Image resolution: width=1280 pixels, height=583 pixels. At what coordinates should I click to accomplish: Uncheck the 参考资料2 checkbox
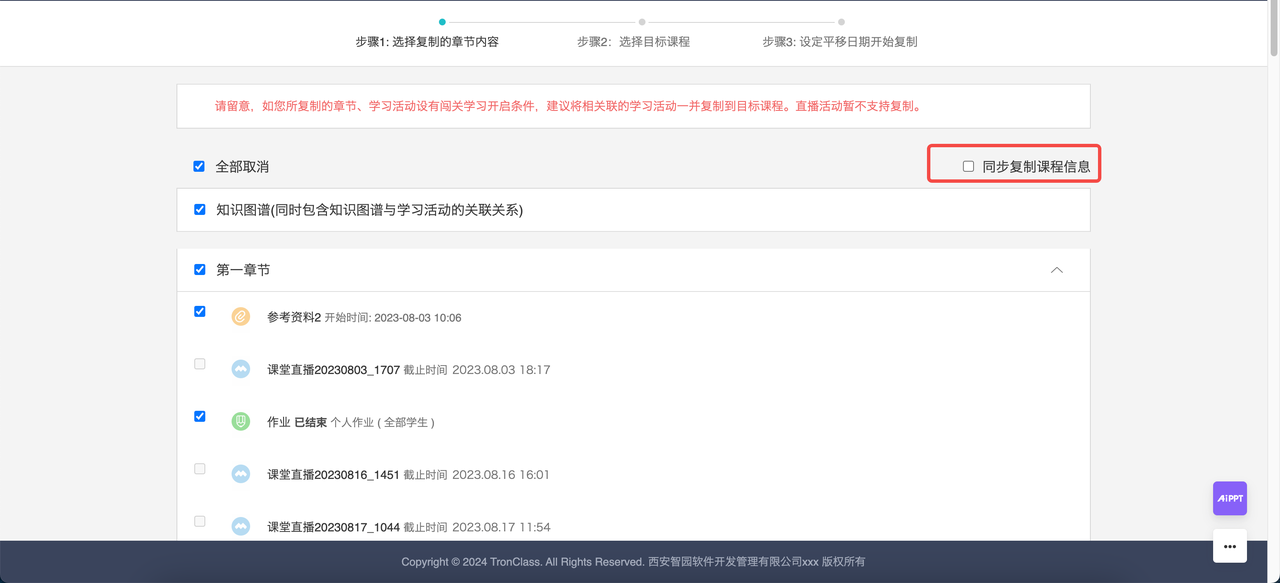(199, 312)
